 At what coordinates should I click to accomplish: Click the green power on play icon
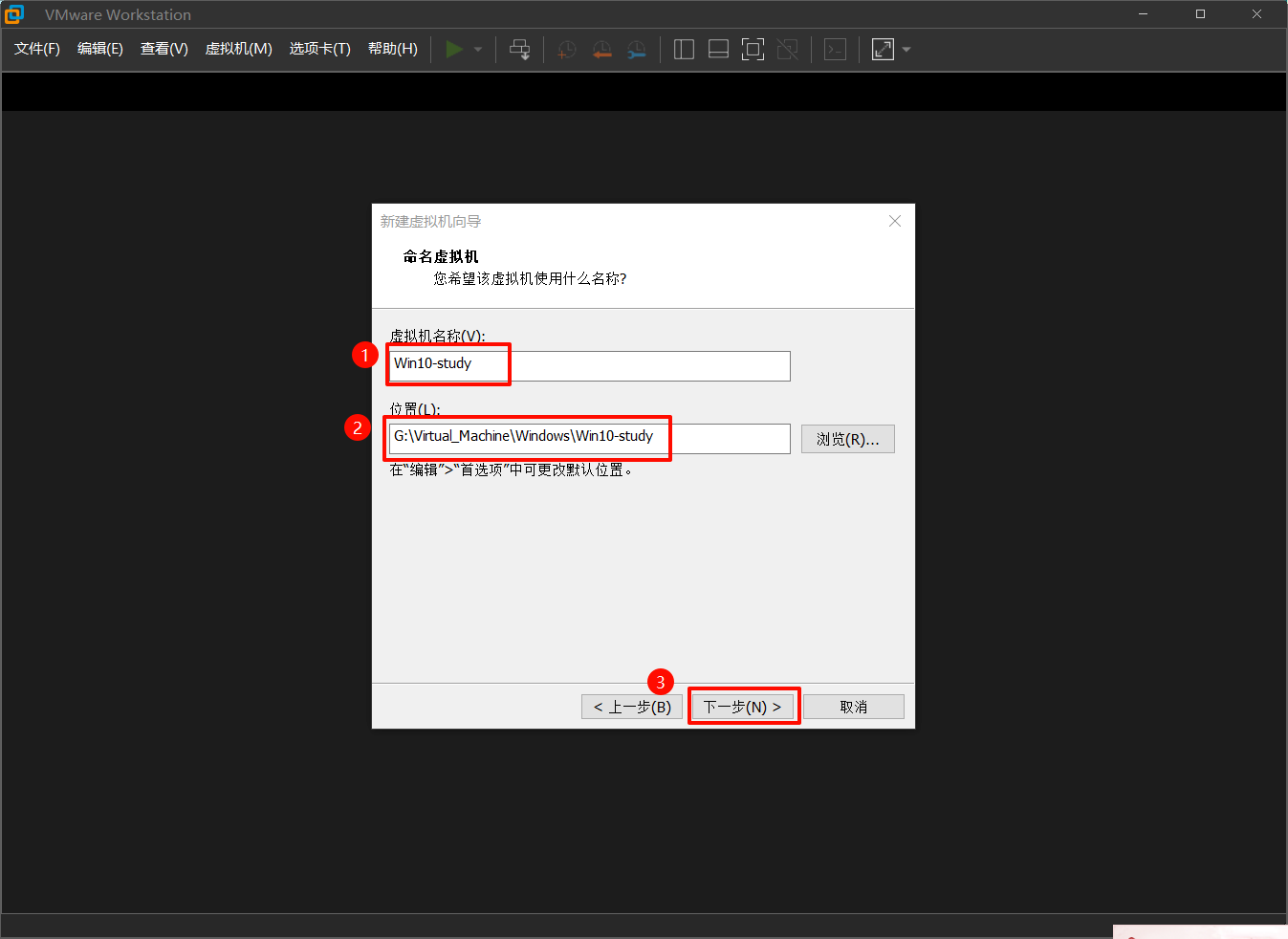click(454, 50)
